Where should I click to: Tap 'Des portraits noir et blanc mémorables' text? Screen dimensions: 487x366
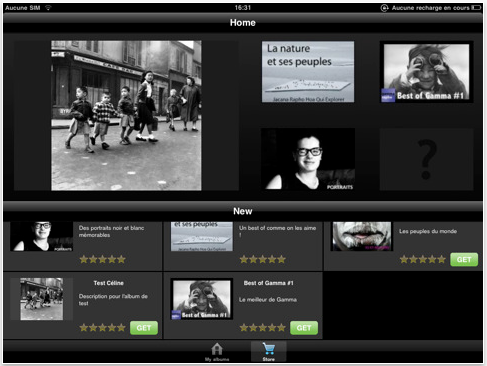pos(111,231)
